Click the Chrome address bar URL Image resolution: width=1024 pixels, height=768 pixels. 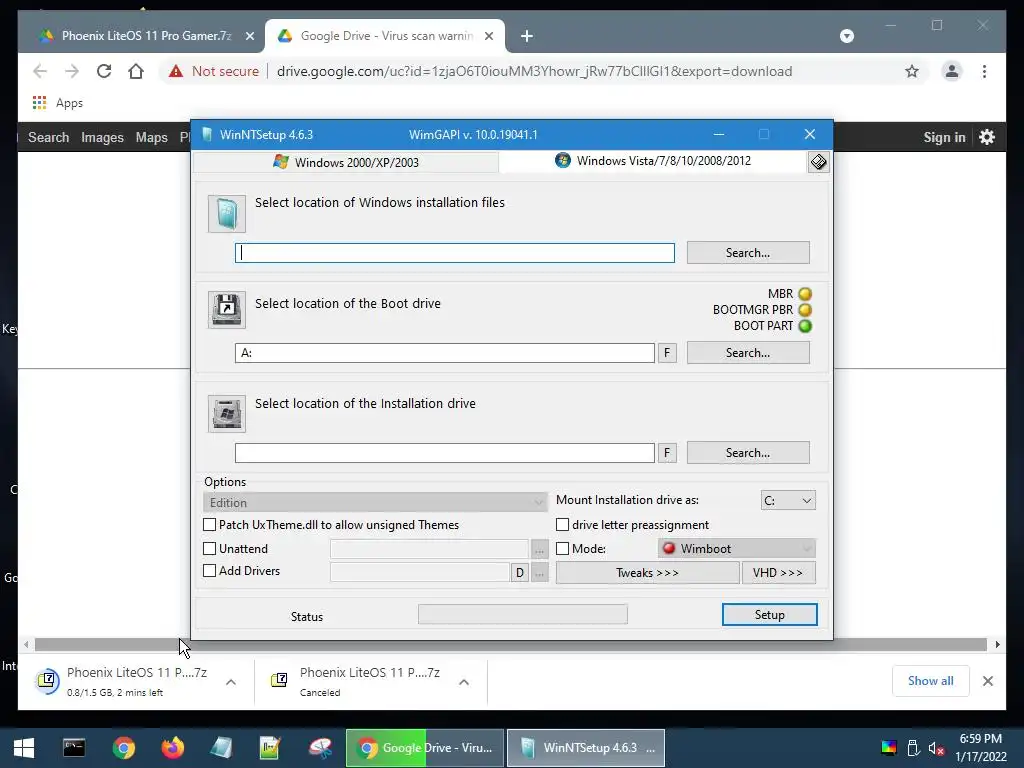pos(534,71)
